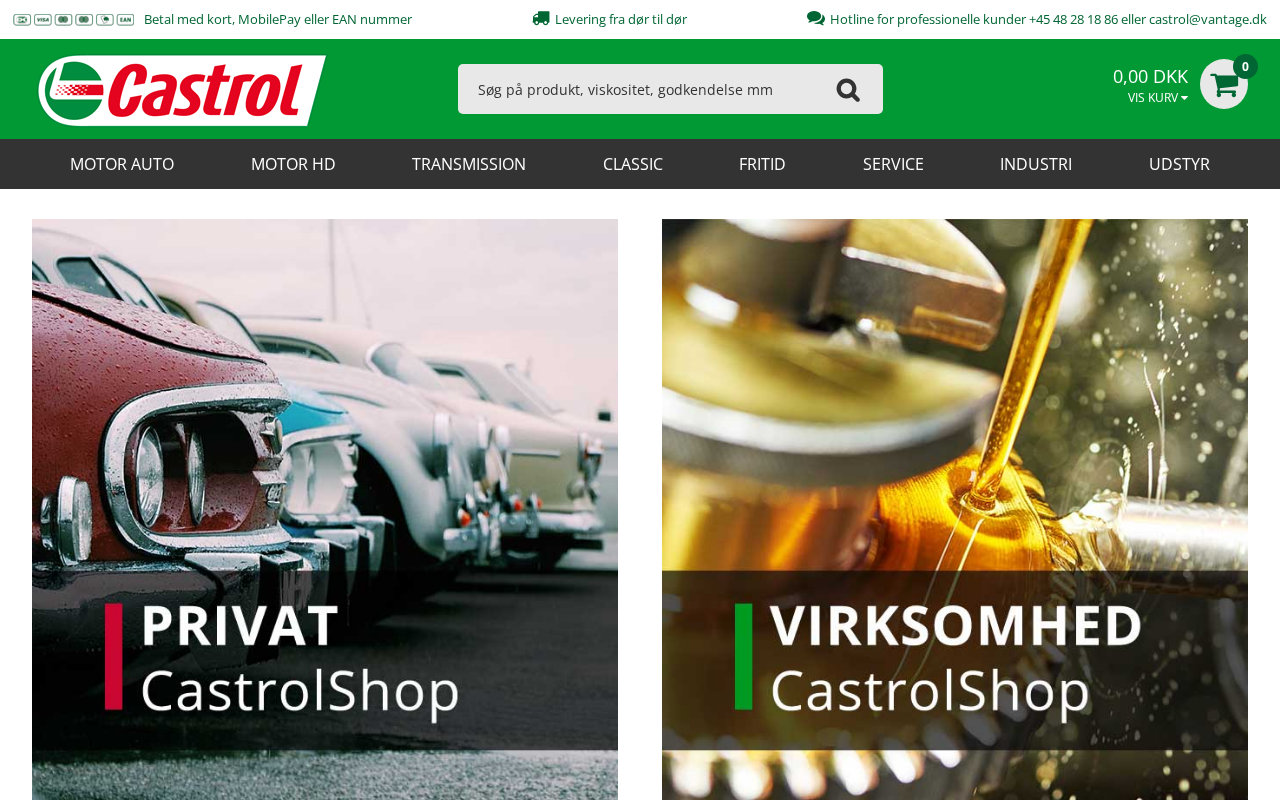Open the PRIVAT CastrolShop banner
Screen dimensions: 1280x800
tap(325, 509)
